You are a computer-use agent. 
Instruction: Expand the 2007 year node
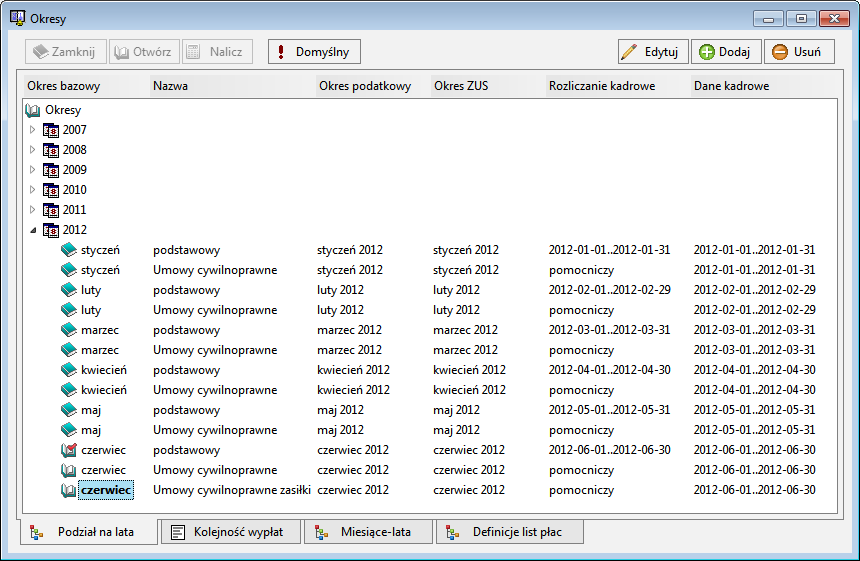32,130
